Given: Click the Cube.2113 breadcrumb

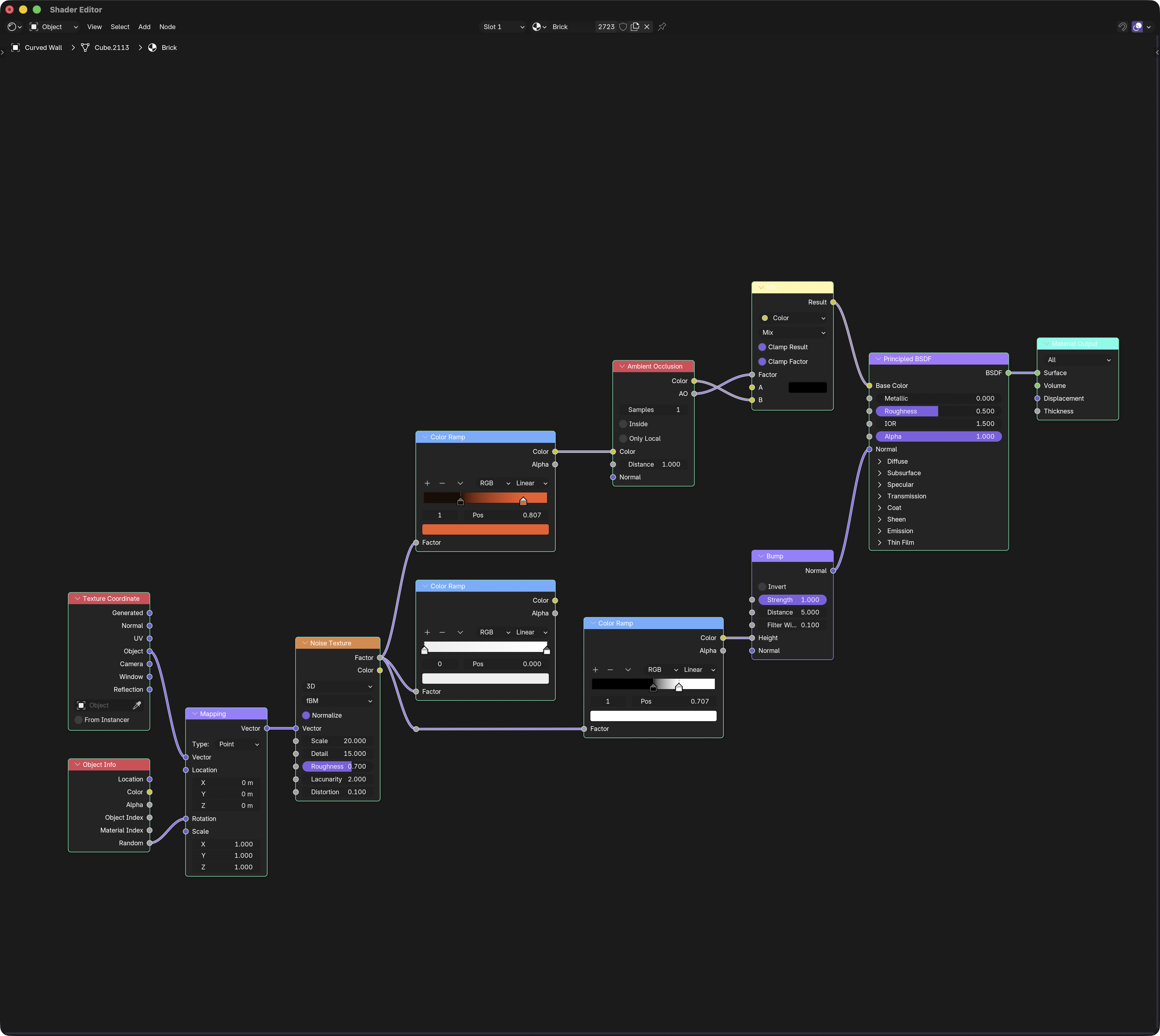Looking at the screenshot, I should tap(112, 48).
